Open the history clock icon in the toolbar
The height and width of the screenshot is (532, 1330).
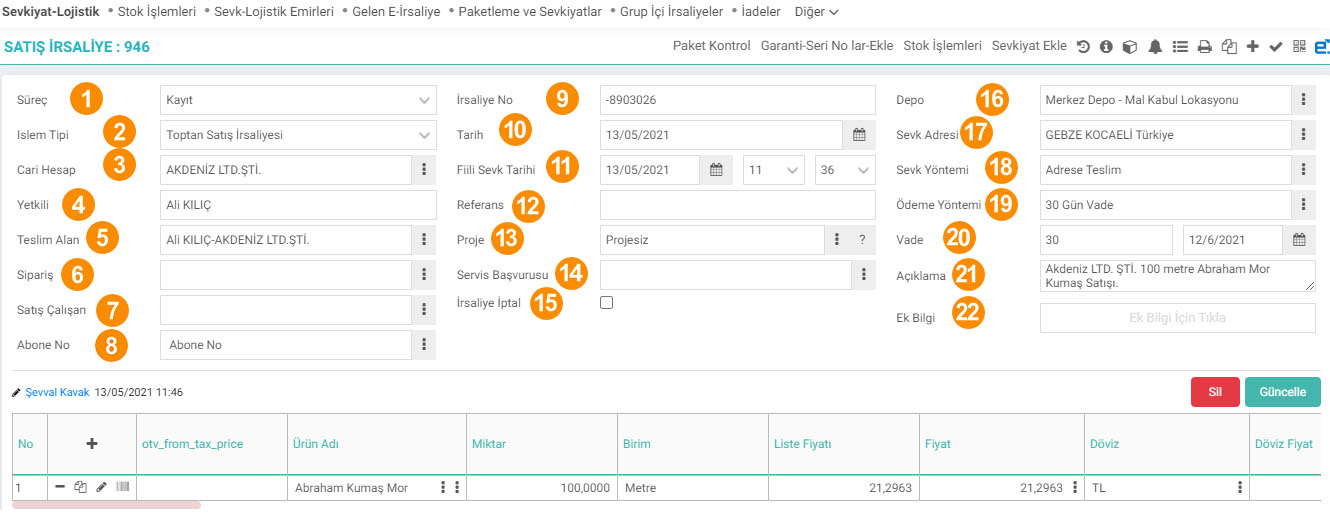pos(1084,46)
